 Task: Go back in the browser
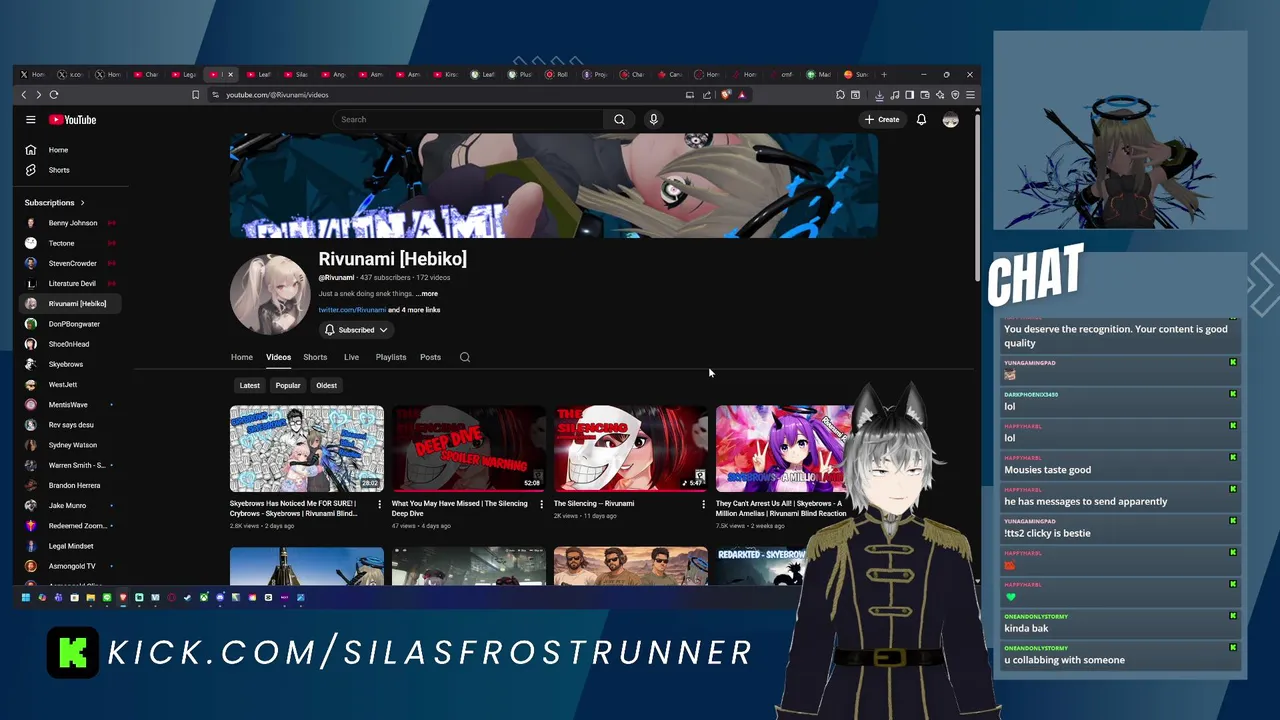click(x=24, y=95)
